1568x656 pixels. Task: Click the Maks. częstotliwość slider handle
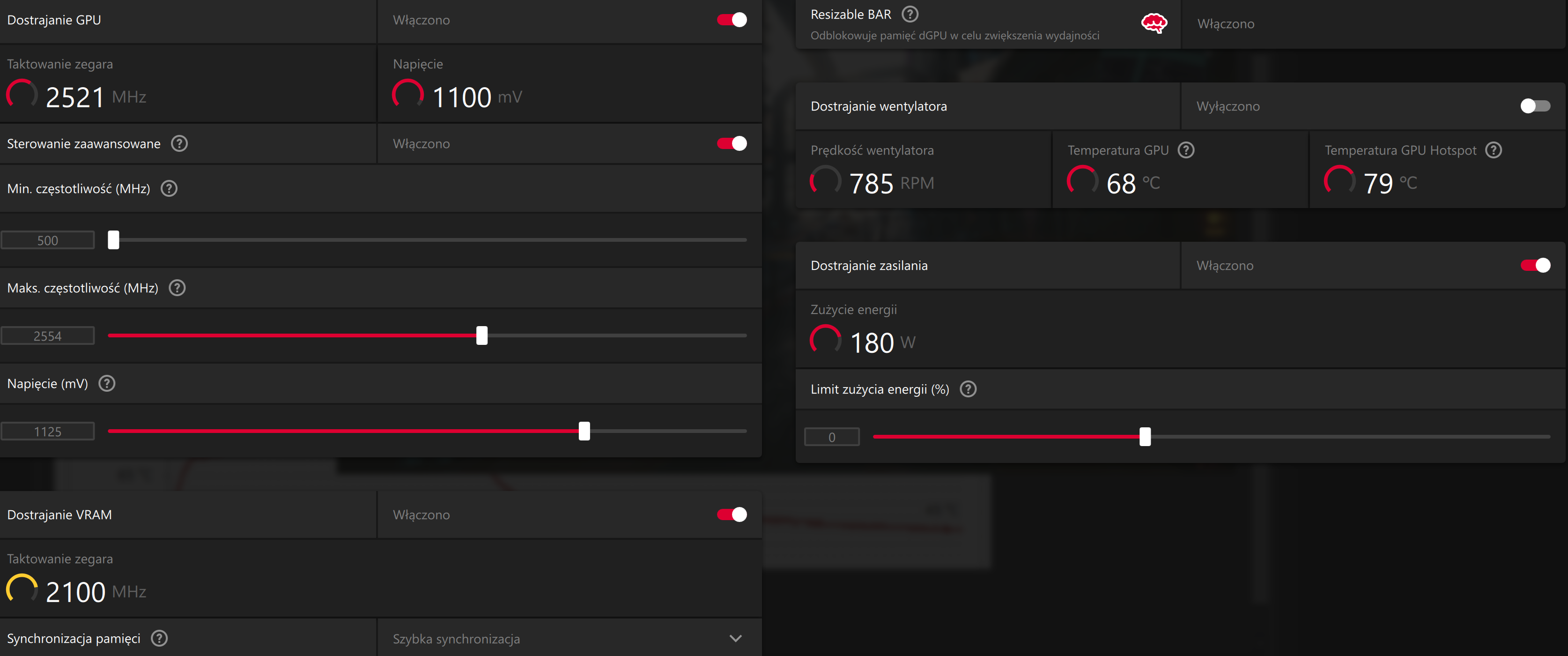coord(481,335)
